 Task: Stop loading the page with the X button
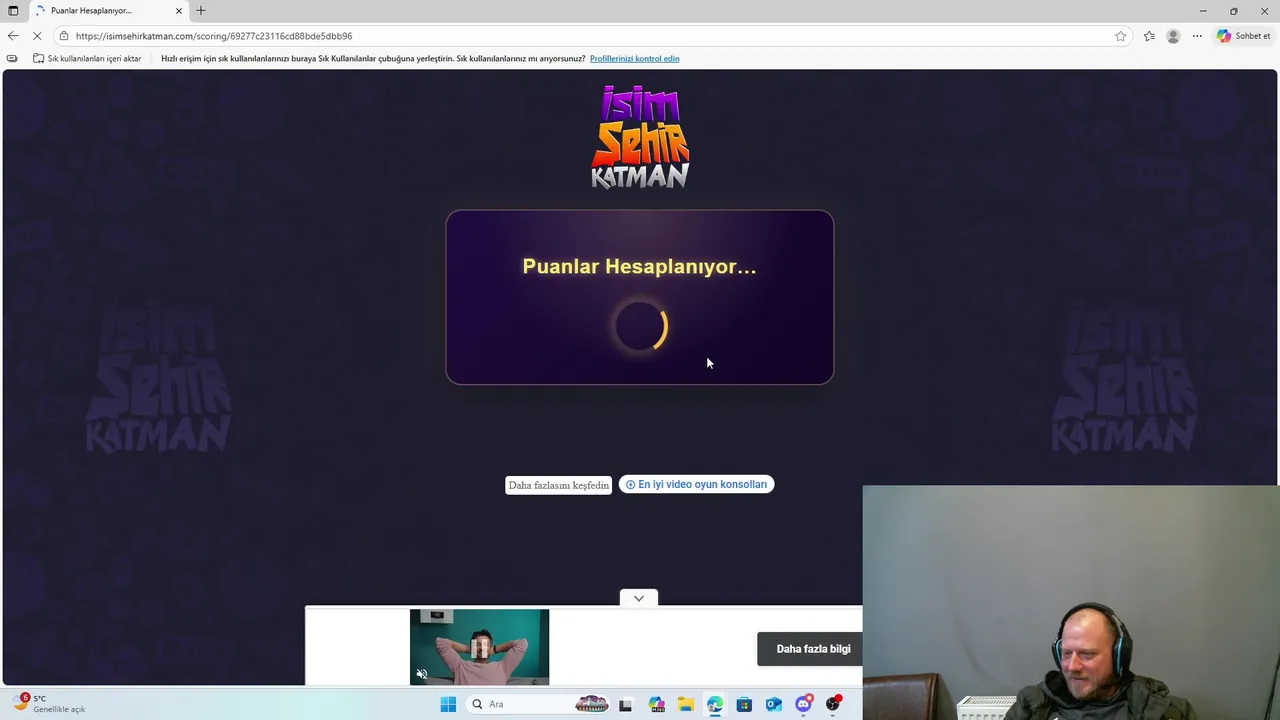point(37,36)
